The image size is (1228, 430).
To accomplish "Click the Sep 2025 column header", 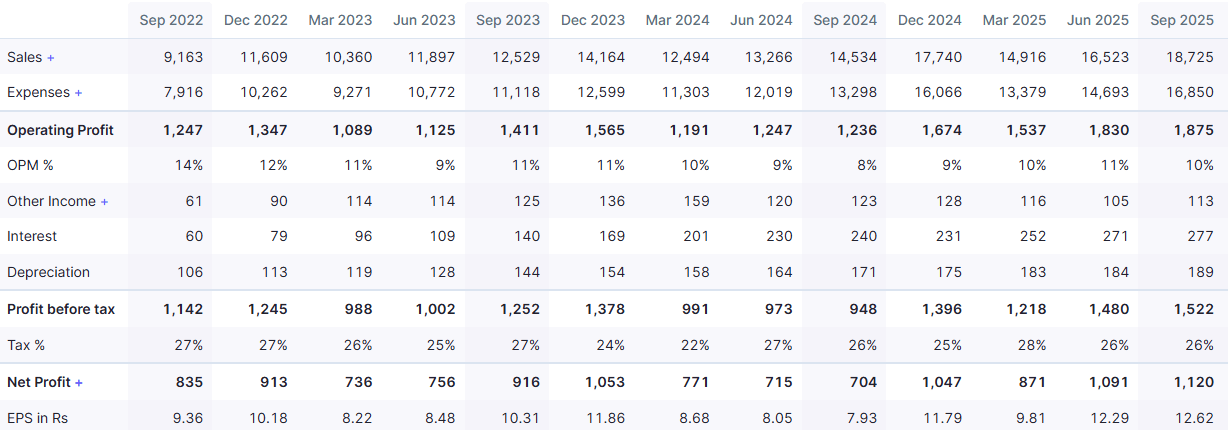I will (x=1182, y=20).
